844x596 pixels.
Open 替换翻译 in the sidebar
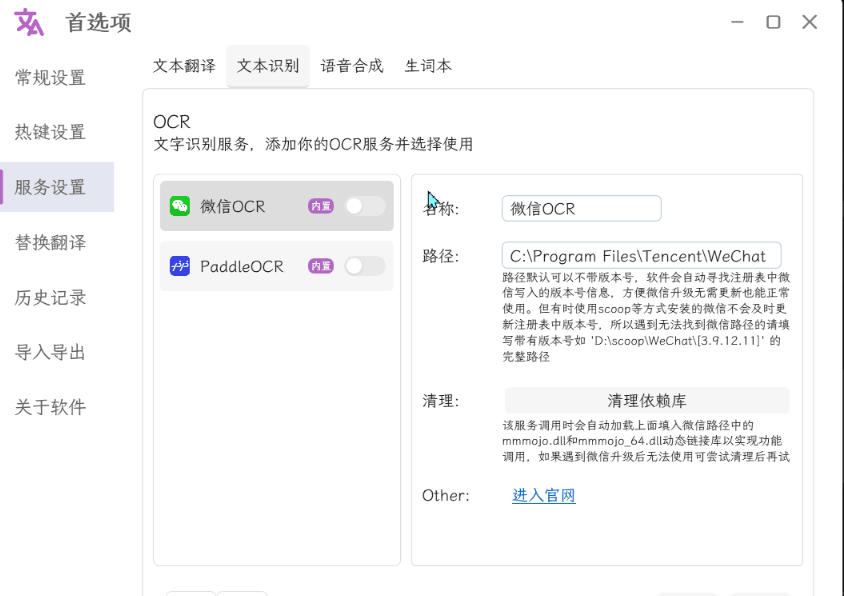point(50,242)
